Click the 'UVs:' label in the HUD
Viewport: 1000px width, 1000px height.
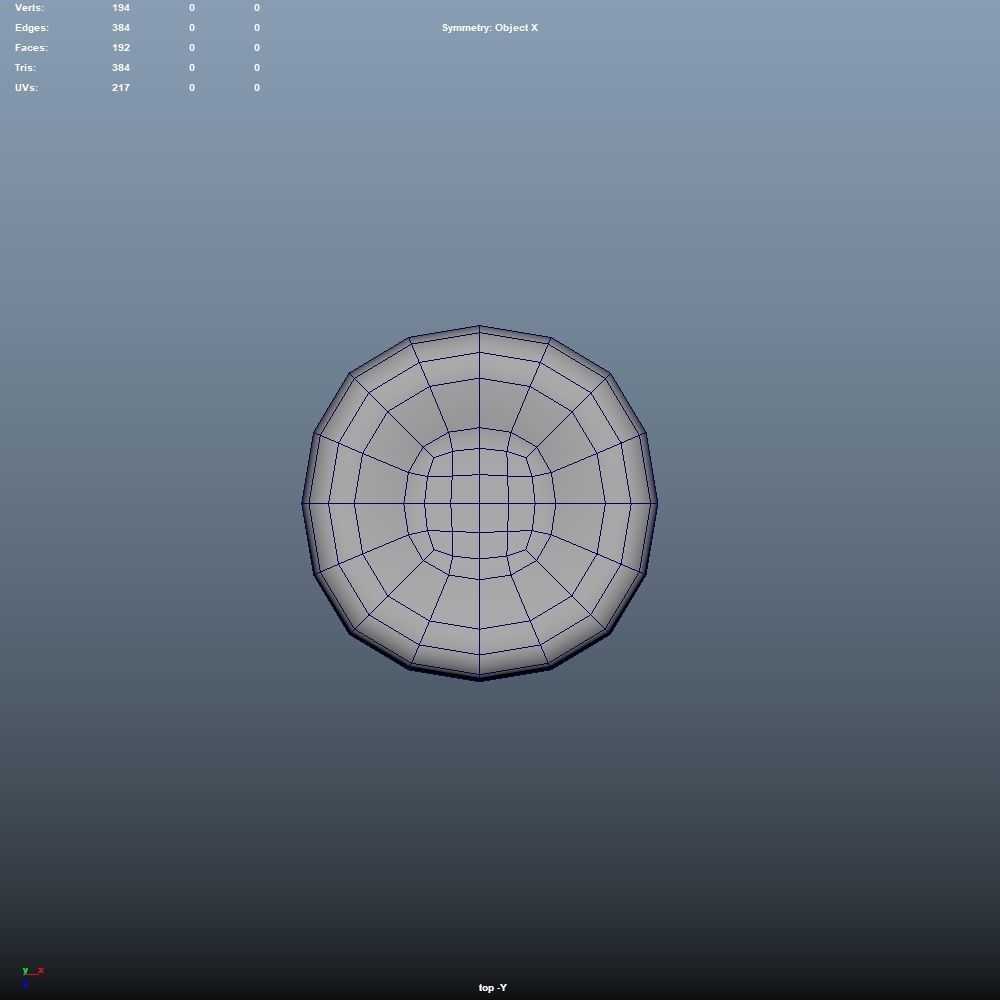tap(26, 87)
